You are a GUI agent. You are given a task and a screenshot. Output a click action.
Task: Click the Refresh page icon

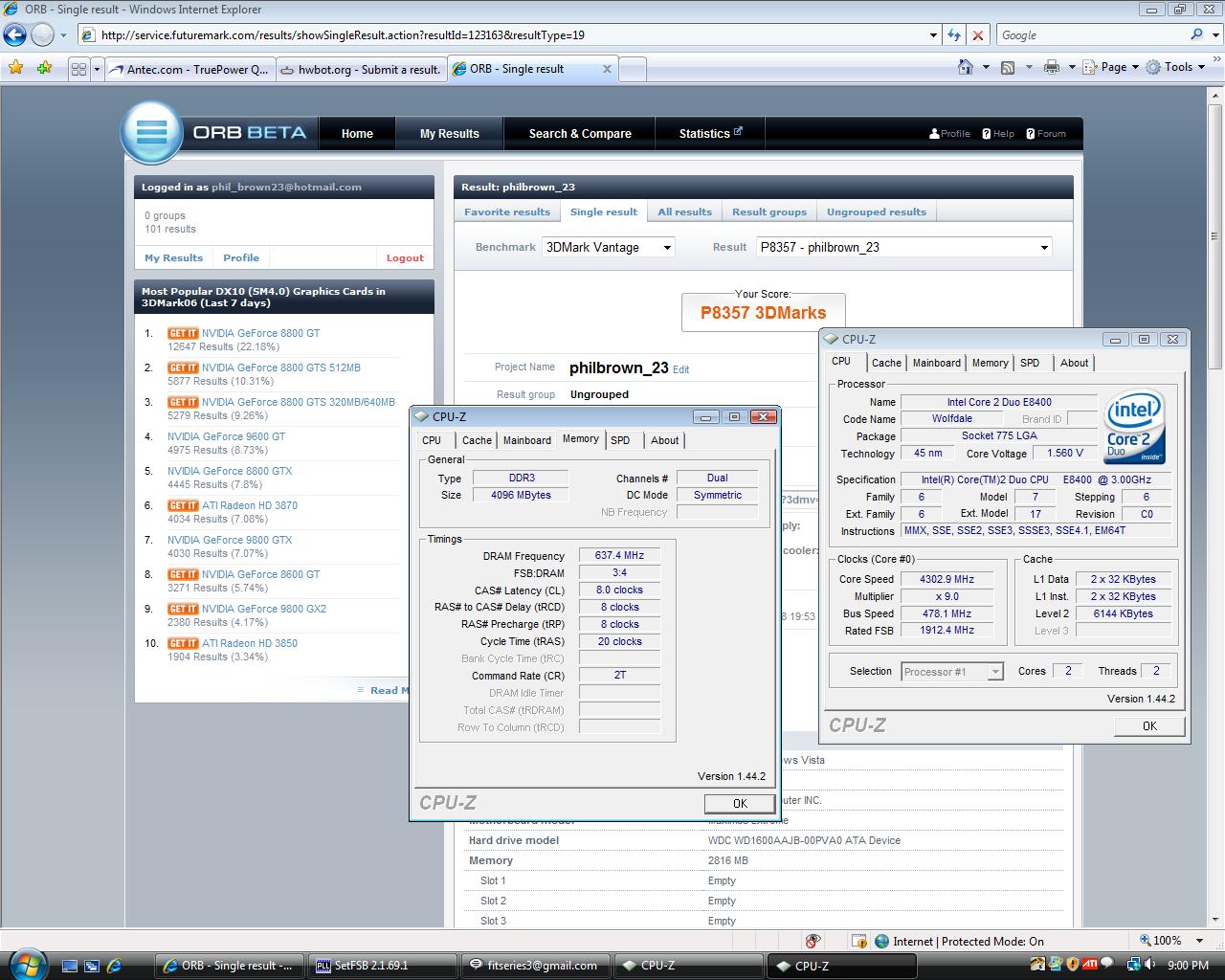954,35
